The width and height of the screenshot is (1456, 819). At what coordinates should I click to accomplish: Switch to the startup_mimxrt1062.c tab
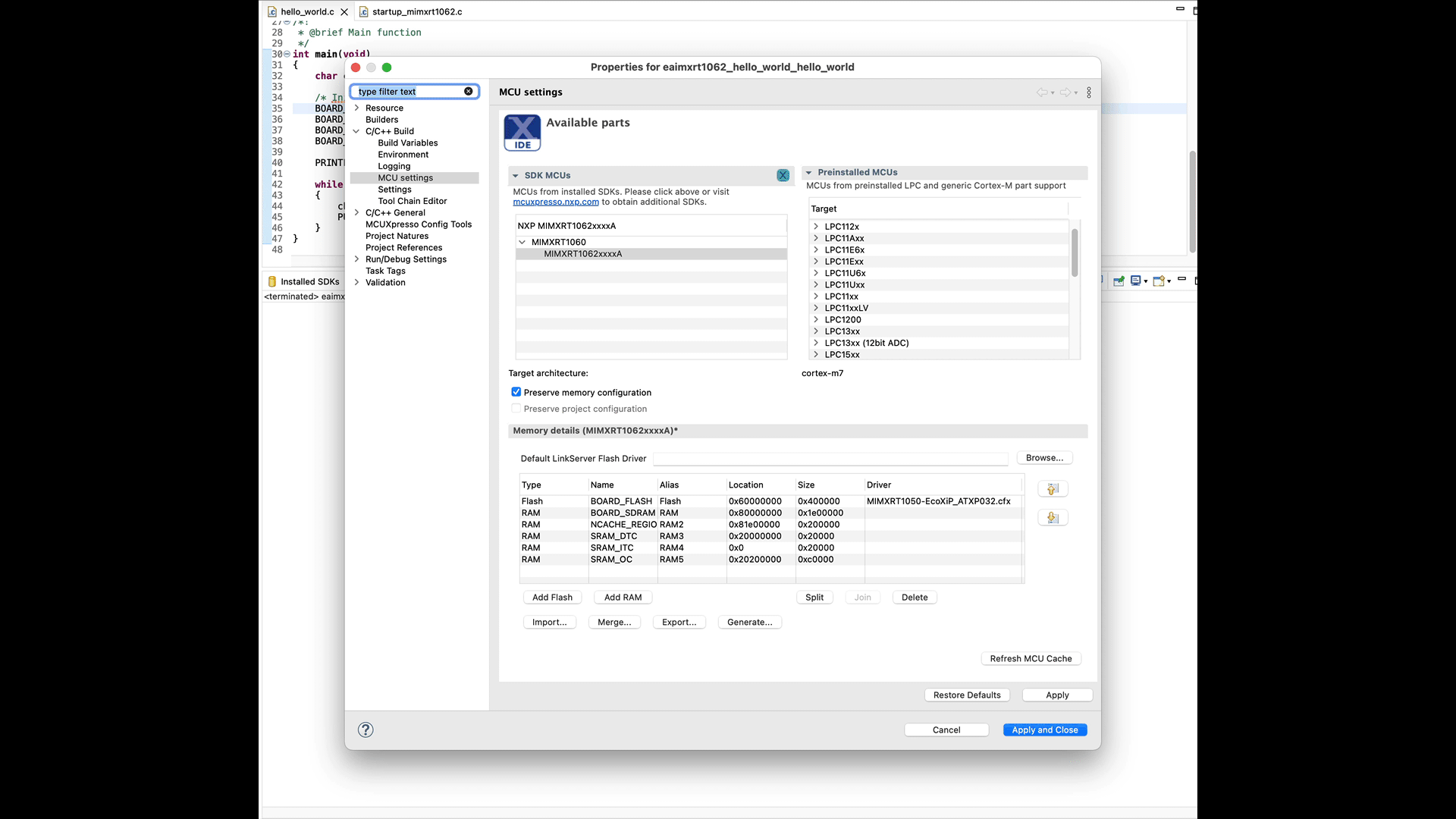click(x=416, y=11)
